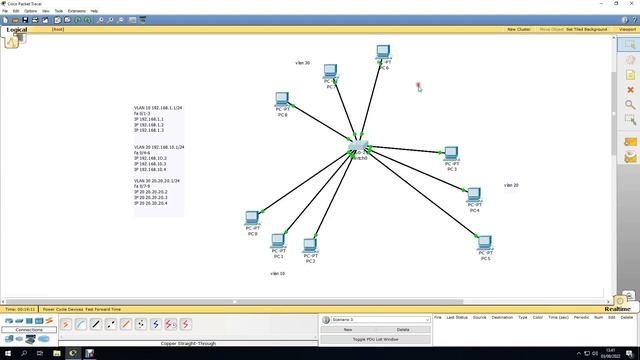Click the Viewport button
This screenshot has width=640, height=360.
click(627, 29)
